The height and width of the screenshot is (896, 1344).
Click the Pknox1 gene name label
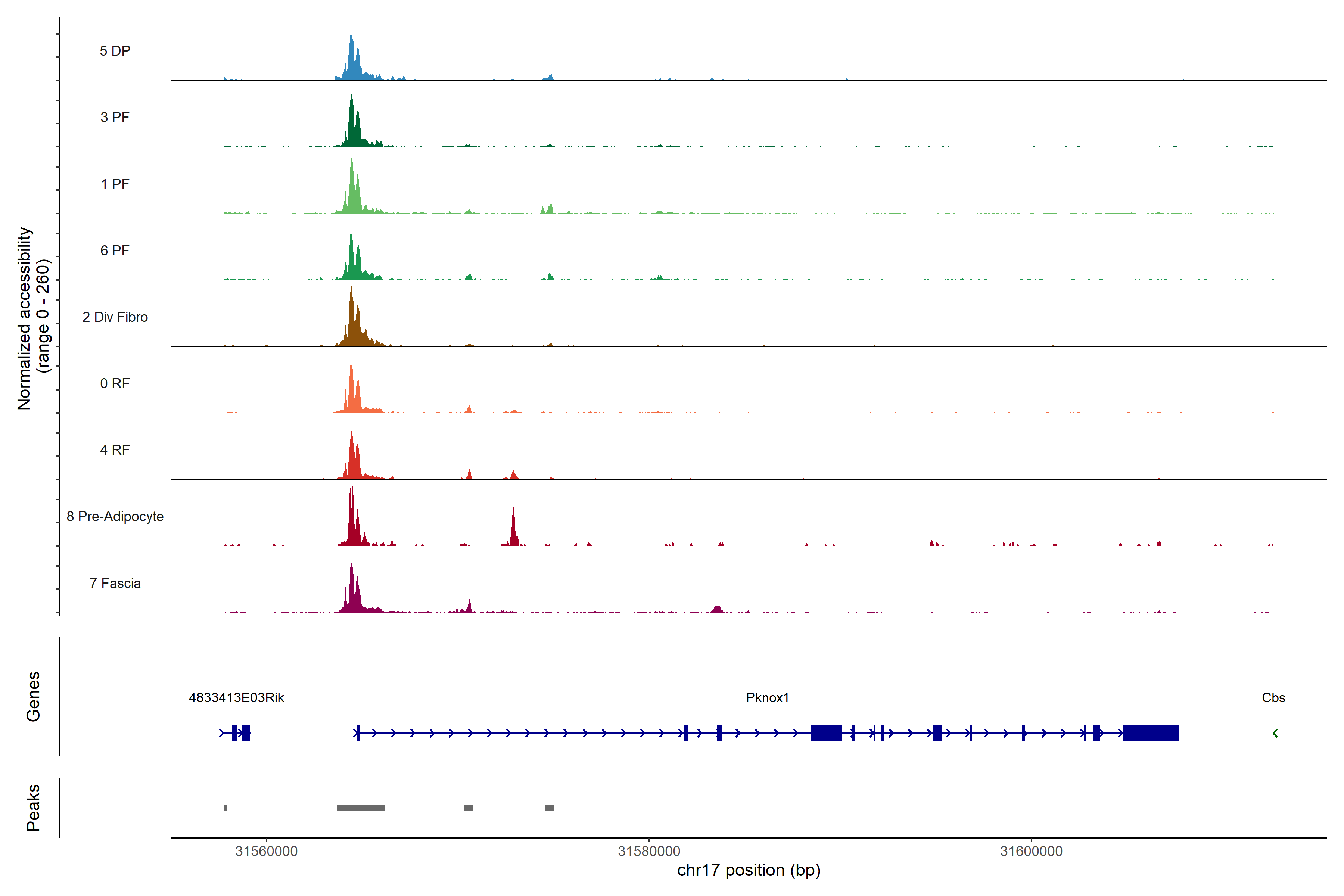(767, 697)
